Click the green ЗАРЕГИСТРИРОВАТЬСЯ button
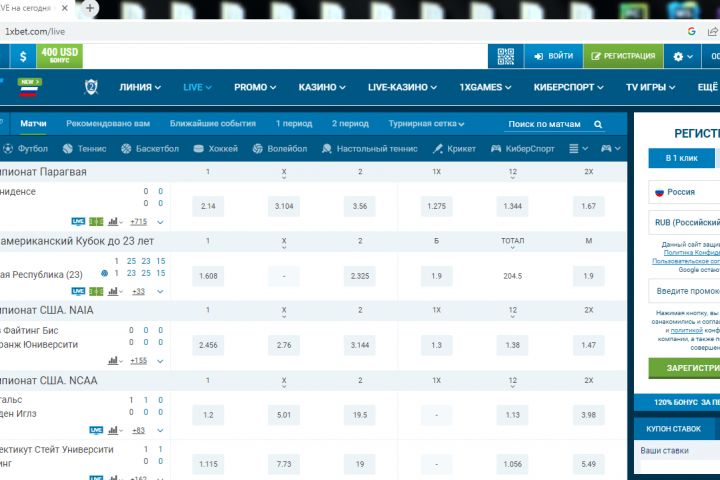720x480 pixels. (684, 368)
